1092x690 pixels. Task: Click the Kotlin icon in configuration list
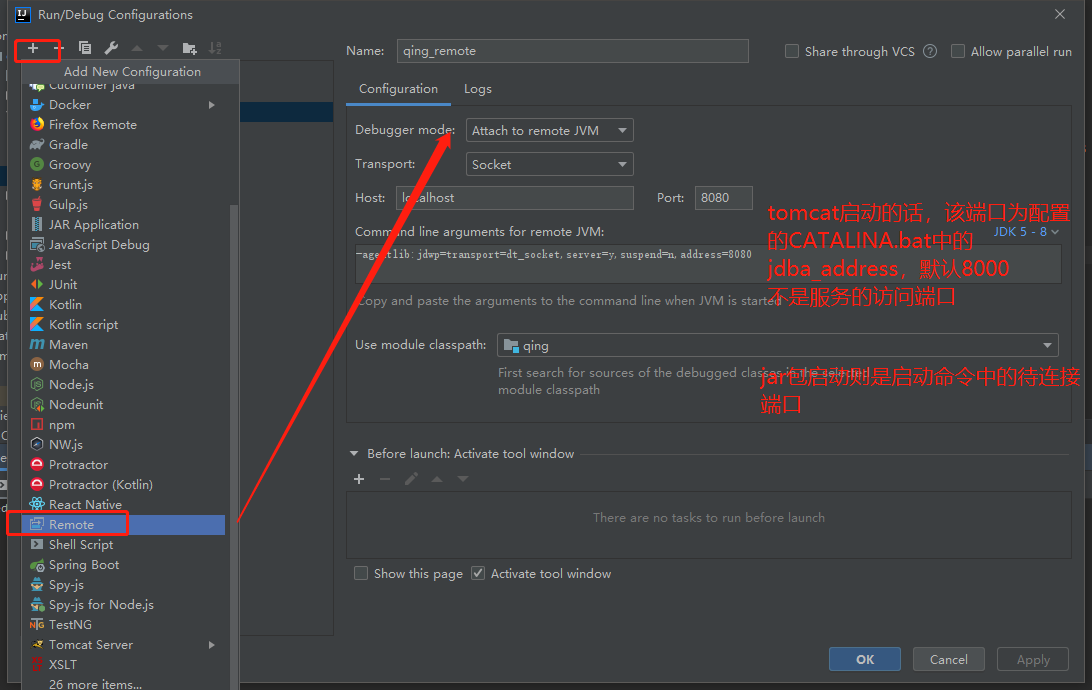tap(37, 305)
